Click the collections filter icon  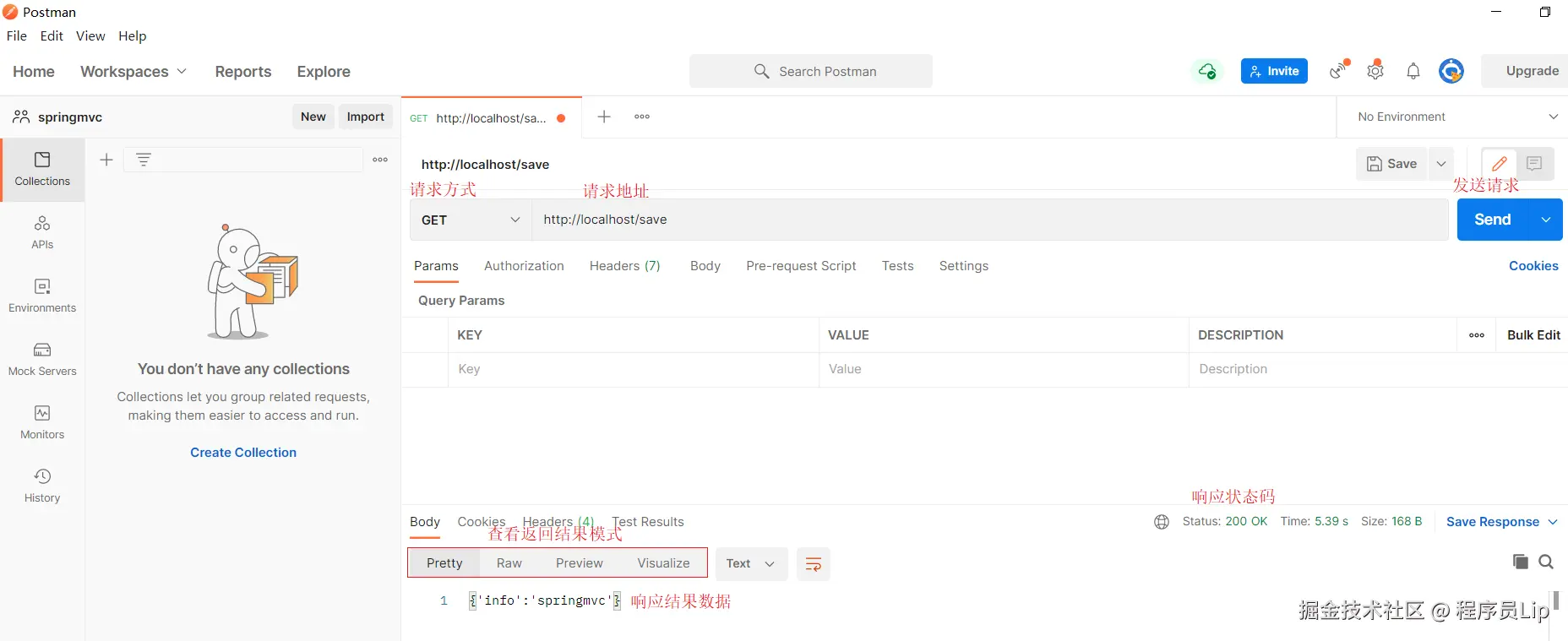(x=144, y=160)
